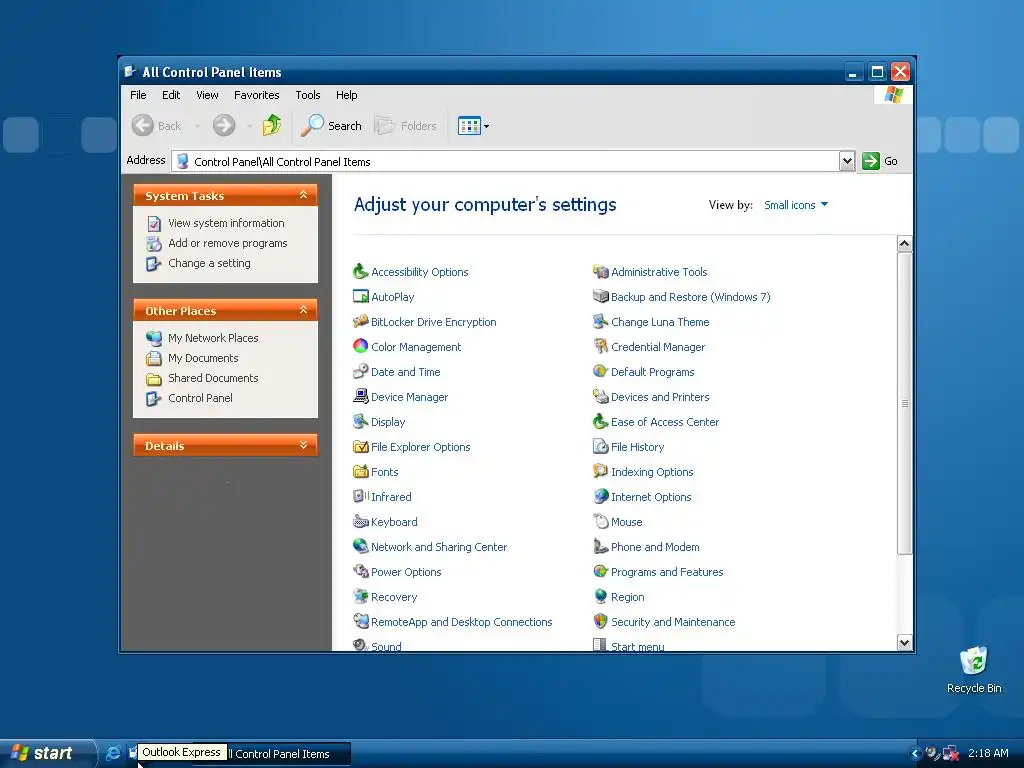This screenshot has width=1024, height=768.
Task: Click the Go button beside address bar
Action: pyautogui.click(x=880, y=161)
